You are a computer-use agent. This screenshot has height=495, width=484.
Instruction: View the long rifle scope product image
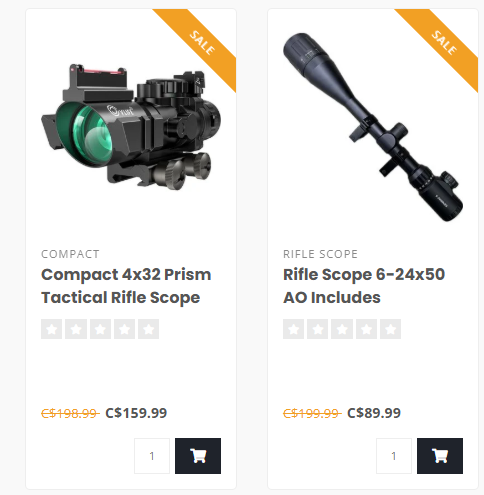click(373, 127)
